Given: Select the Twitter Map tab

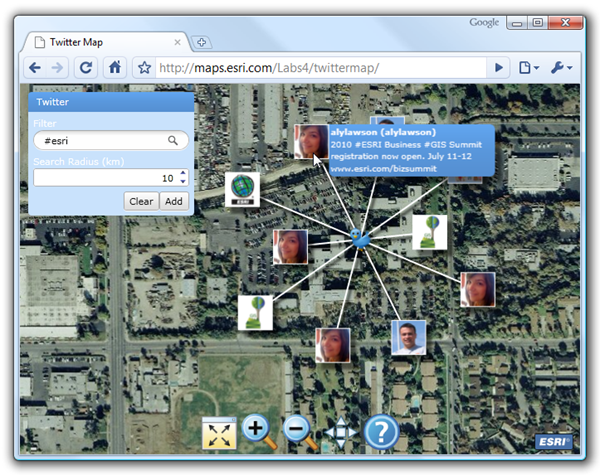Looking at the screenshot, I should (105, 42).
